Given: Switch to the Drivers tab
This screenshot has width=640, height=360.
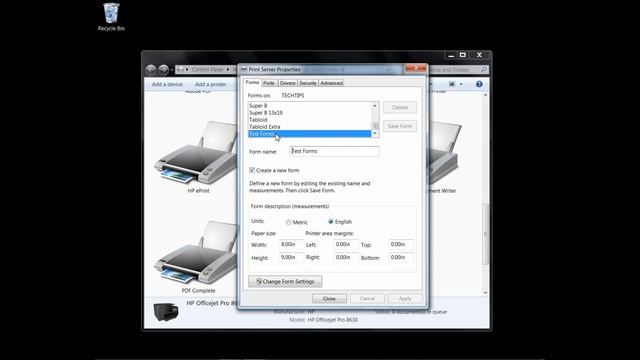Looking at the screenshot, I should 287,83.
